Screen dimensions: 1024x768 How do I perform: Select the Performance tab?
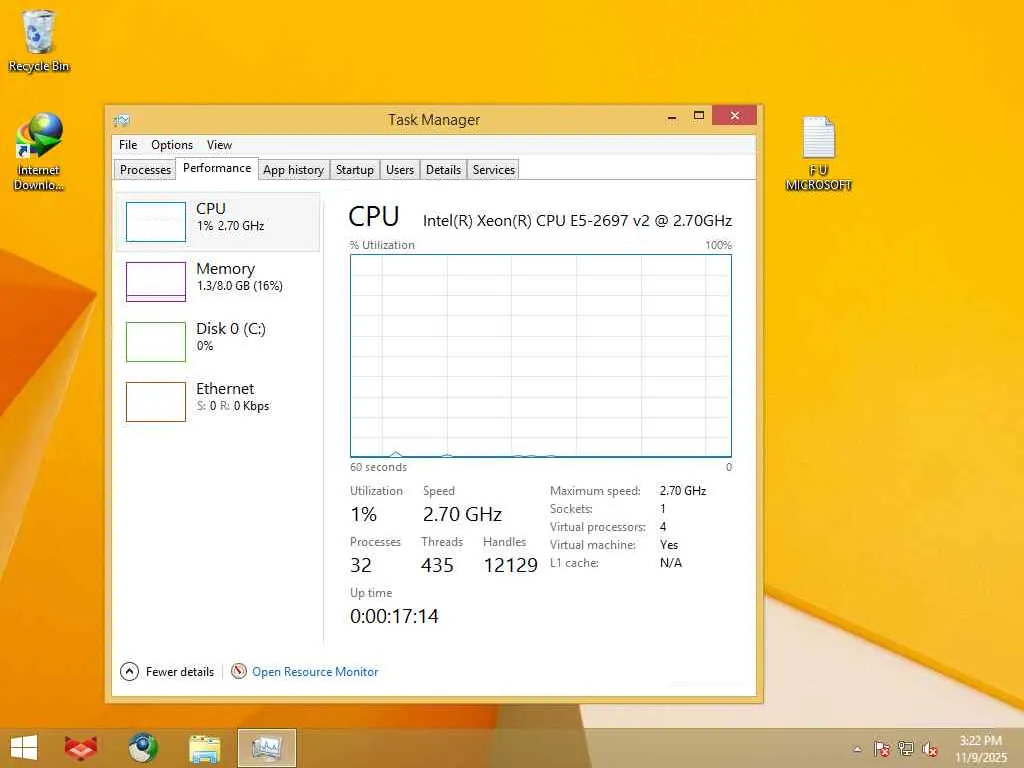point(217,168)
